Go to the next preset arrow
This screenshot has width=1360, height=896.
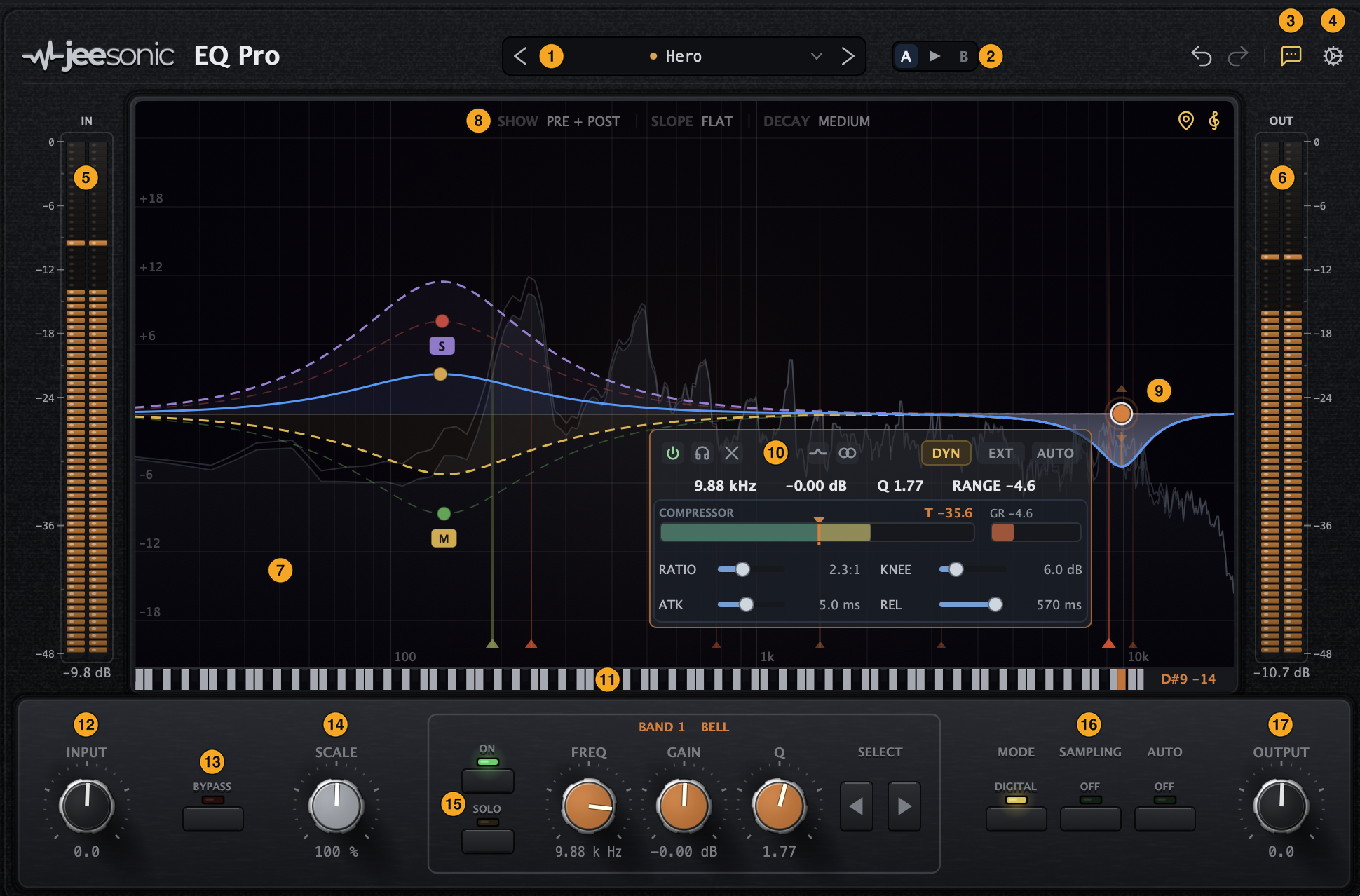(x=848, y=56)
